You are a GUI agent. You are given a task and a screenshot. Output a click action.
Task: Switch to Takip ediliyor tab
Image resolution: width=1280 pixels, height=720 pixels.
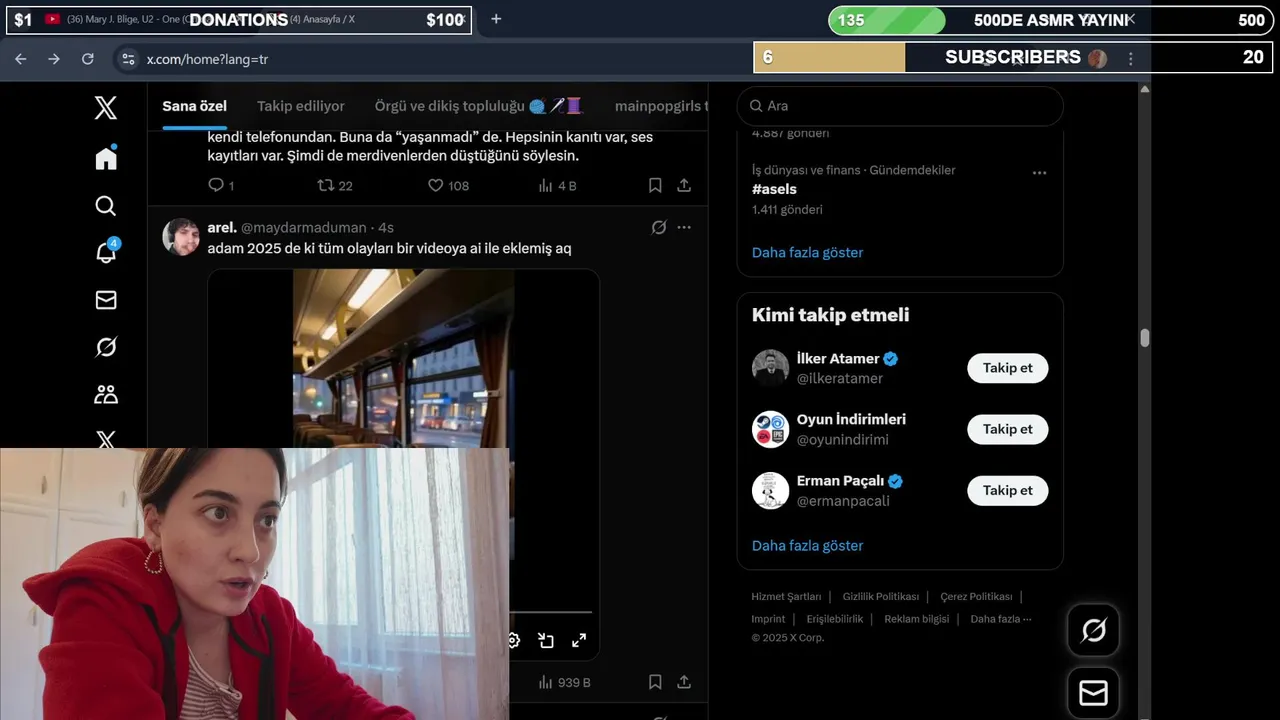tap(301, 106)
